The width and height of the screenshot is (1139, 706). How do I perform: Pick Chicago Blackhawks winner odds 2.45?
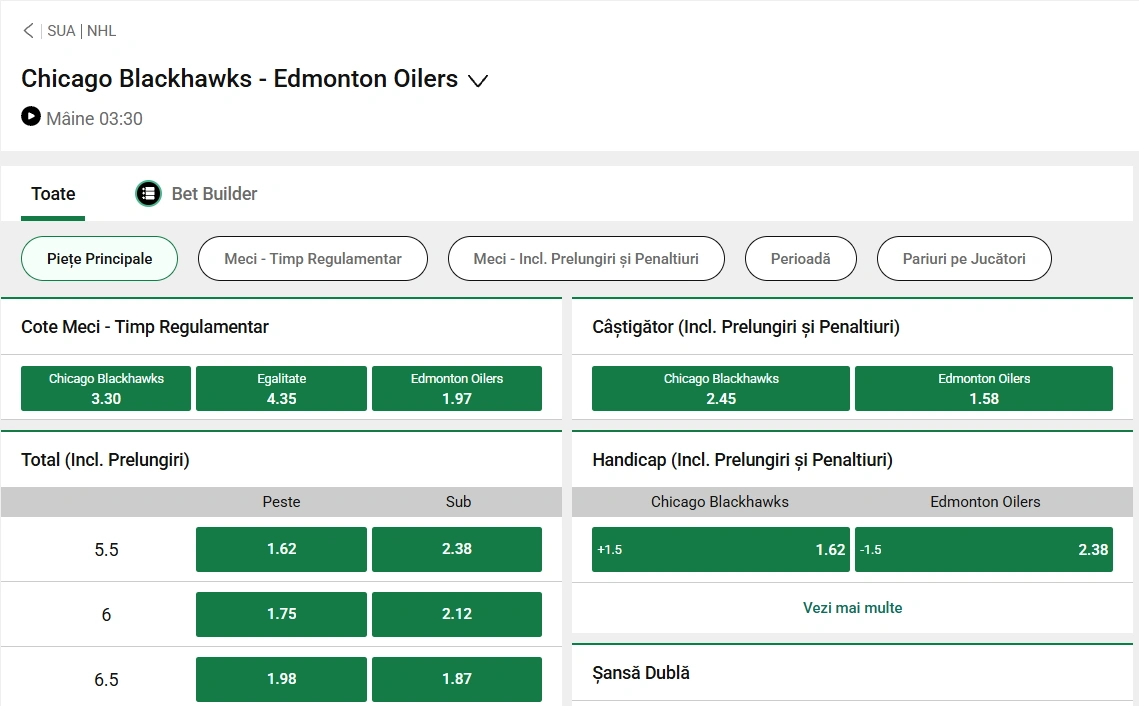point(720,389)
